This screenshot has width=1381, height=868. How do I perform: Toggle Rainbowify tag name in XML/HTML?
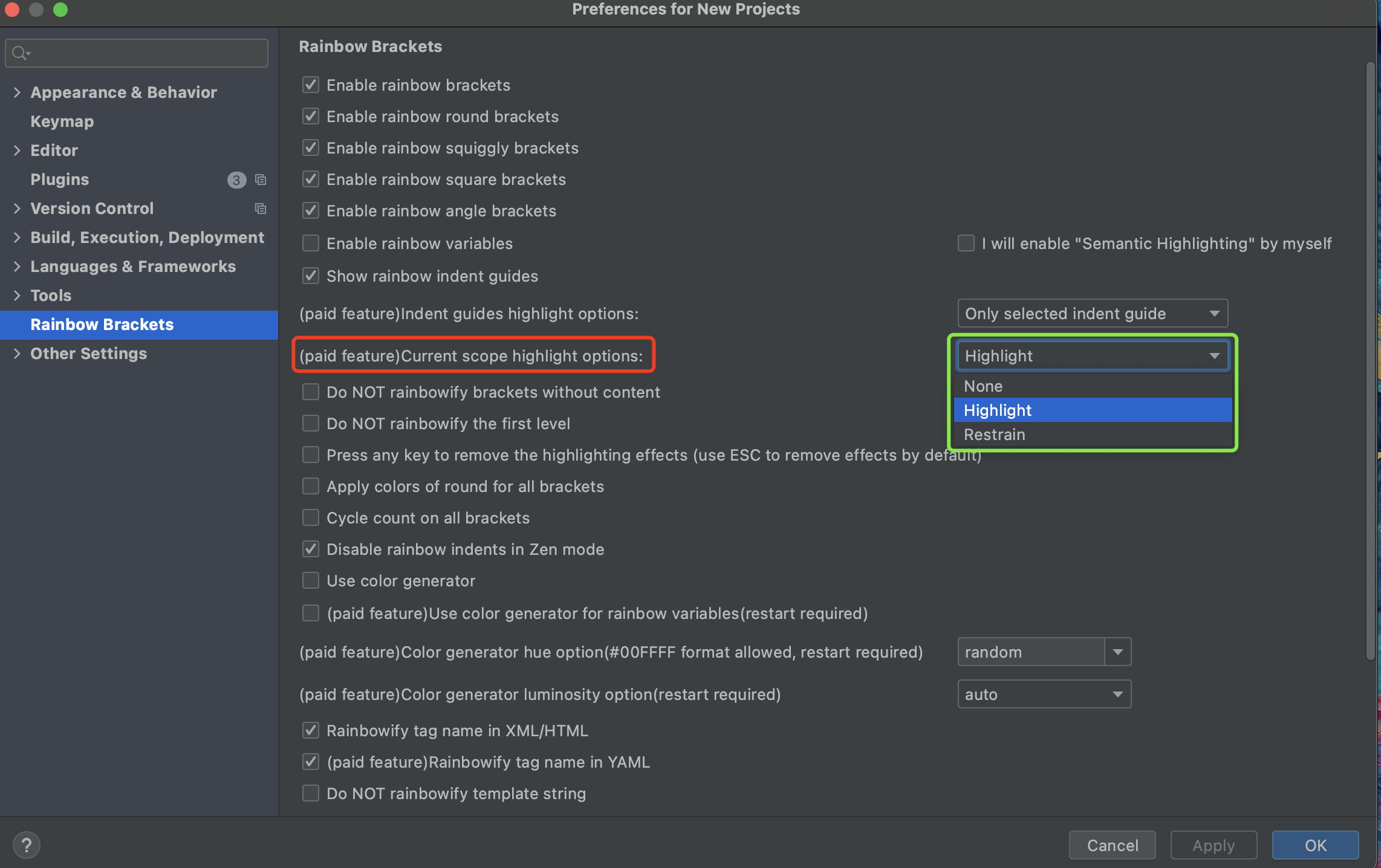tap(311, 731)
